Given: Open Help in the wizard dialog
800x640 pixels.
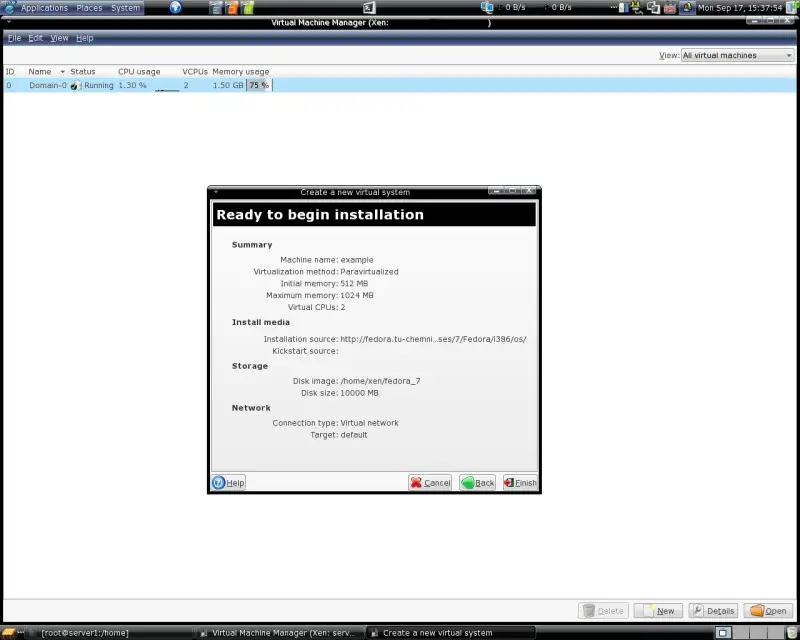Looking at the screenshot, I should (228, 482).
